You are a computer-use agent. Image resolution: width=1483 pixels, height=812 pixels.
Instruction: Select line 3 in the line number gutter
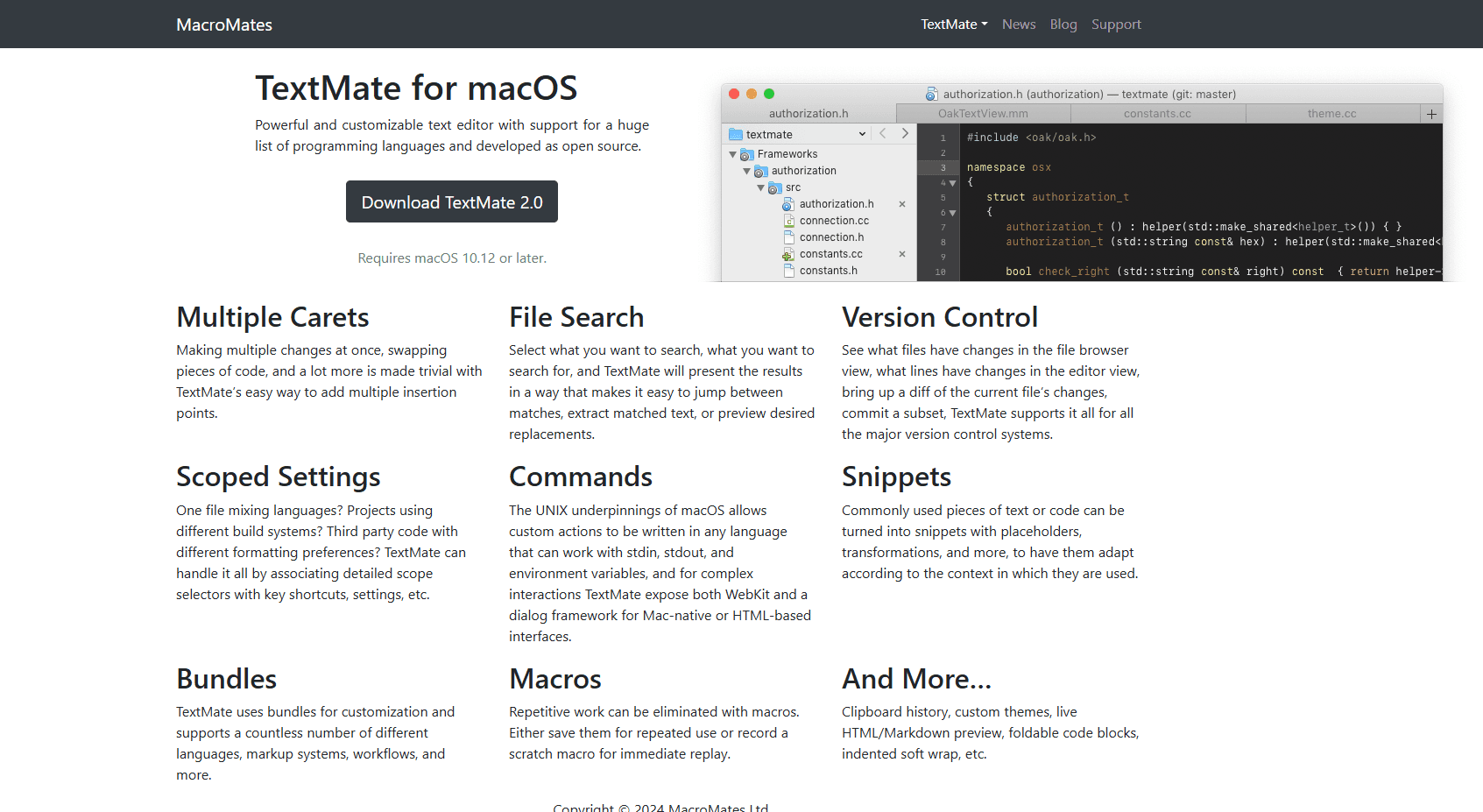pos(943,167)
